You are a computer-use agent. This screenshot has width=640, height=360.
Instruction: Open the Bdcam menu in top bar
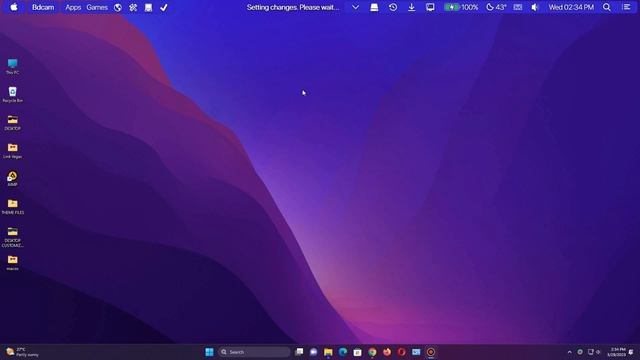pyautogui.click(x=43, y=7)
